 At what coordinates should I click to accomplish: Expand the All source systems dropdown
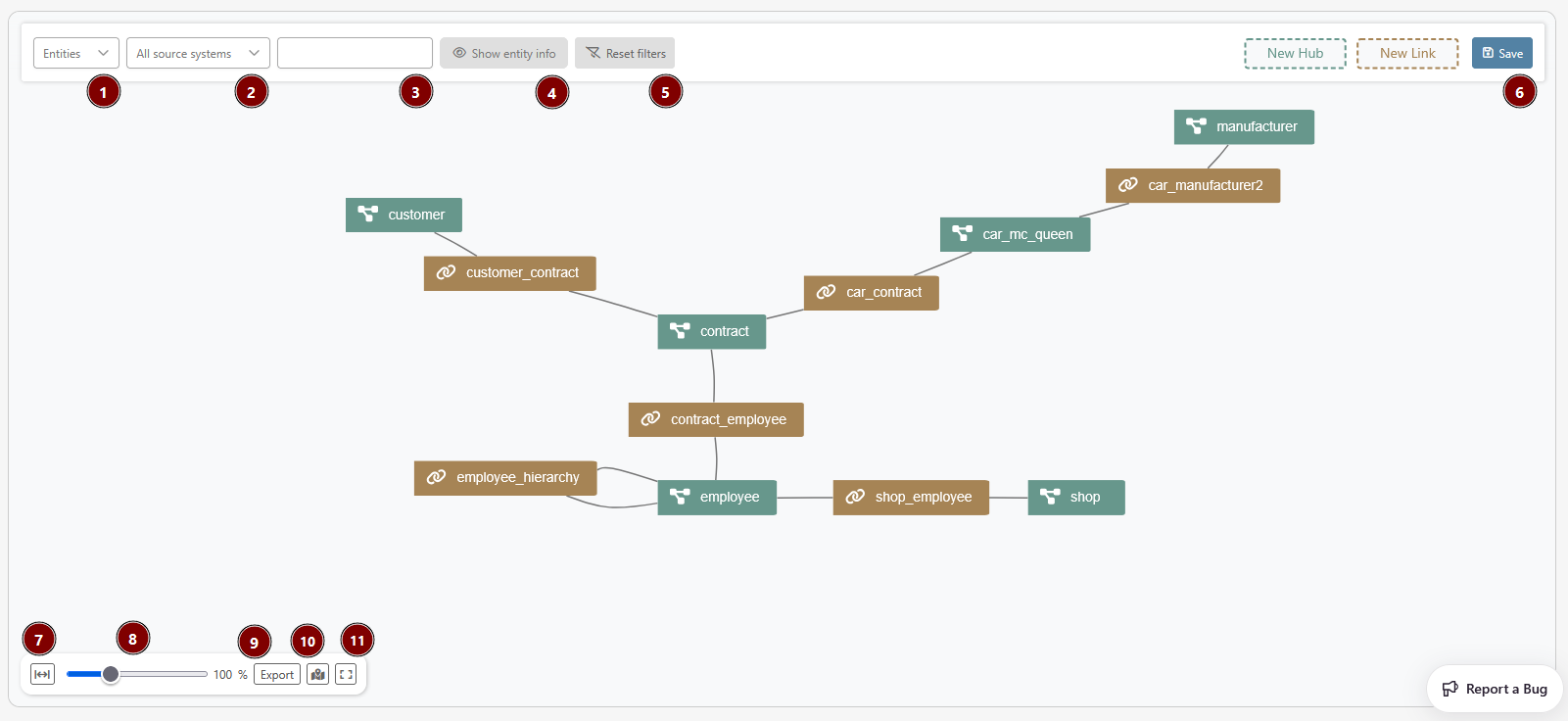[x=198, y=53]
